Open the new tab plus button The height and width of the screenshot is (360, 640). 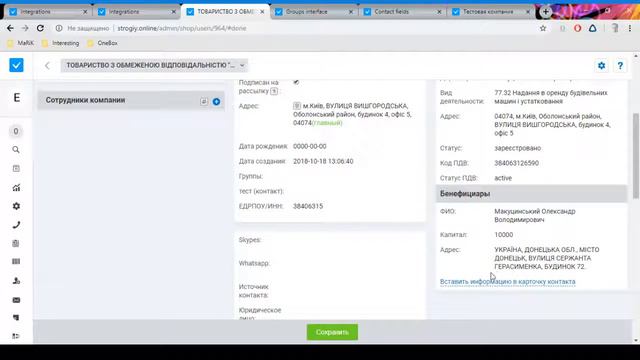point(546,12)
